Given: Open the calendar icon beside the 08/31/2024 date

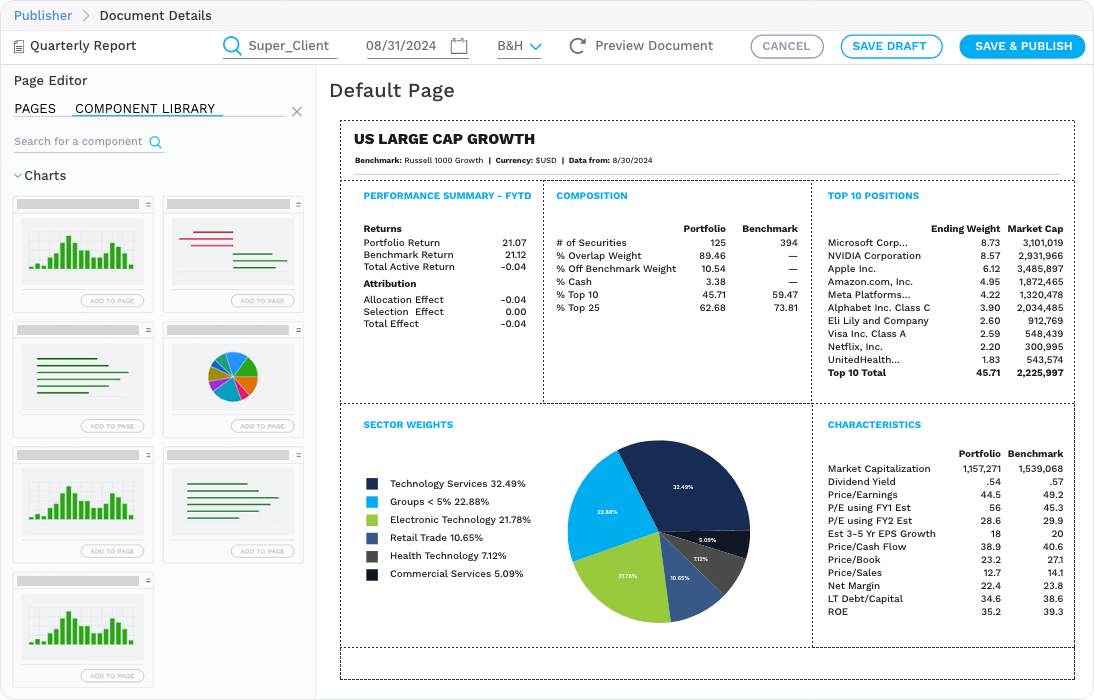Looking at the screenshot, I should click(x=458, y=45).
